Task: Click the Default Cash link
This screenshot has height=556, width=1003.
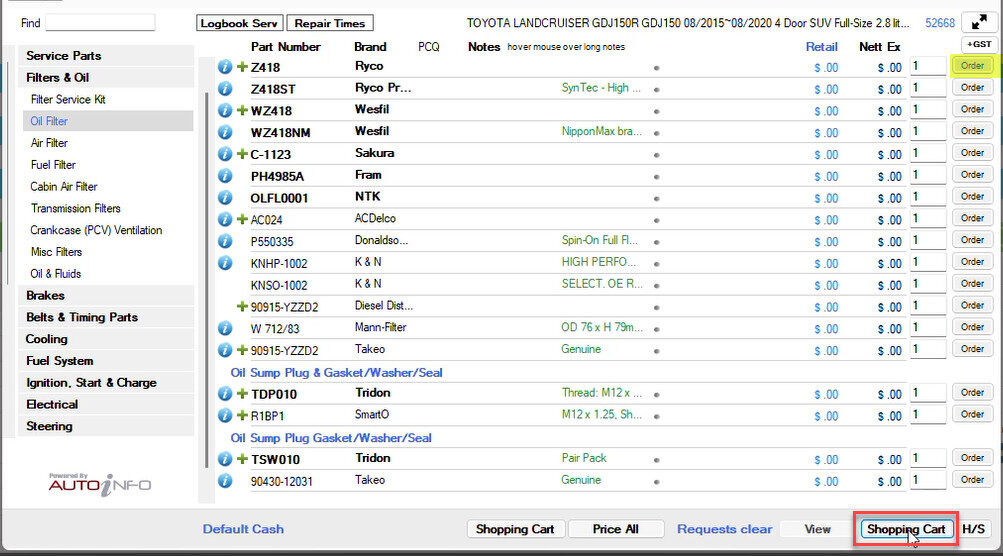Action: point(243,529)
